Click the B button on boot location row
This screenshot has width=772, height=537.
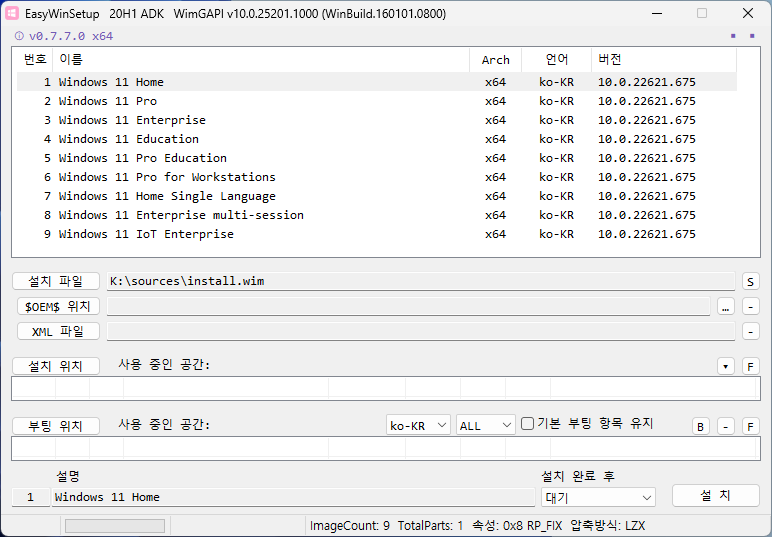tap(701, 427)
